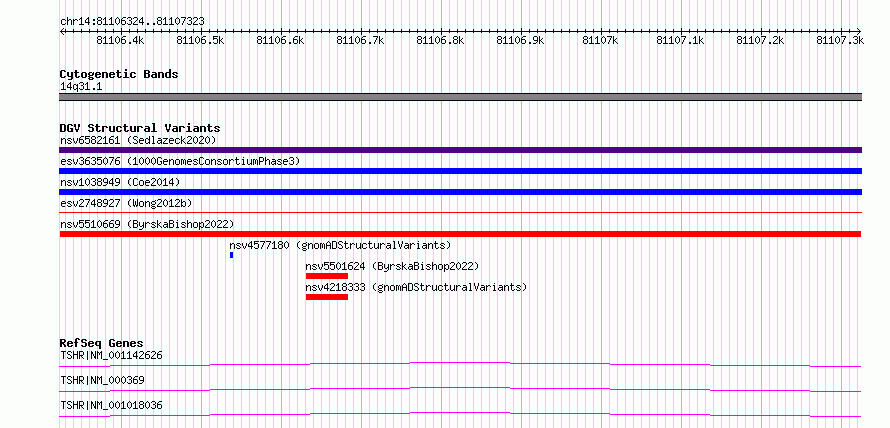Screen dimensions: 890x428
Task: Select the gray 14q31.1 cytogenetic band bar
Action: [460, 97]
